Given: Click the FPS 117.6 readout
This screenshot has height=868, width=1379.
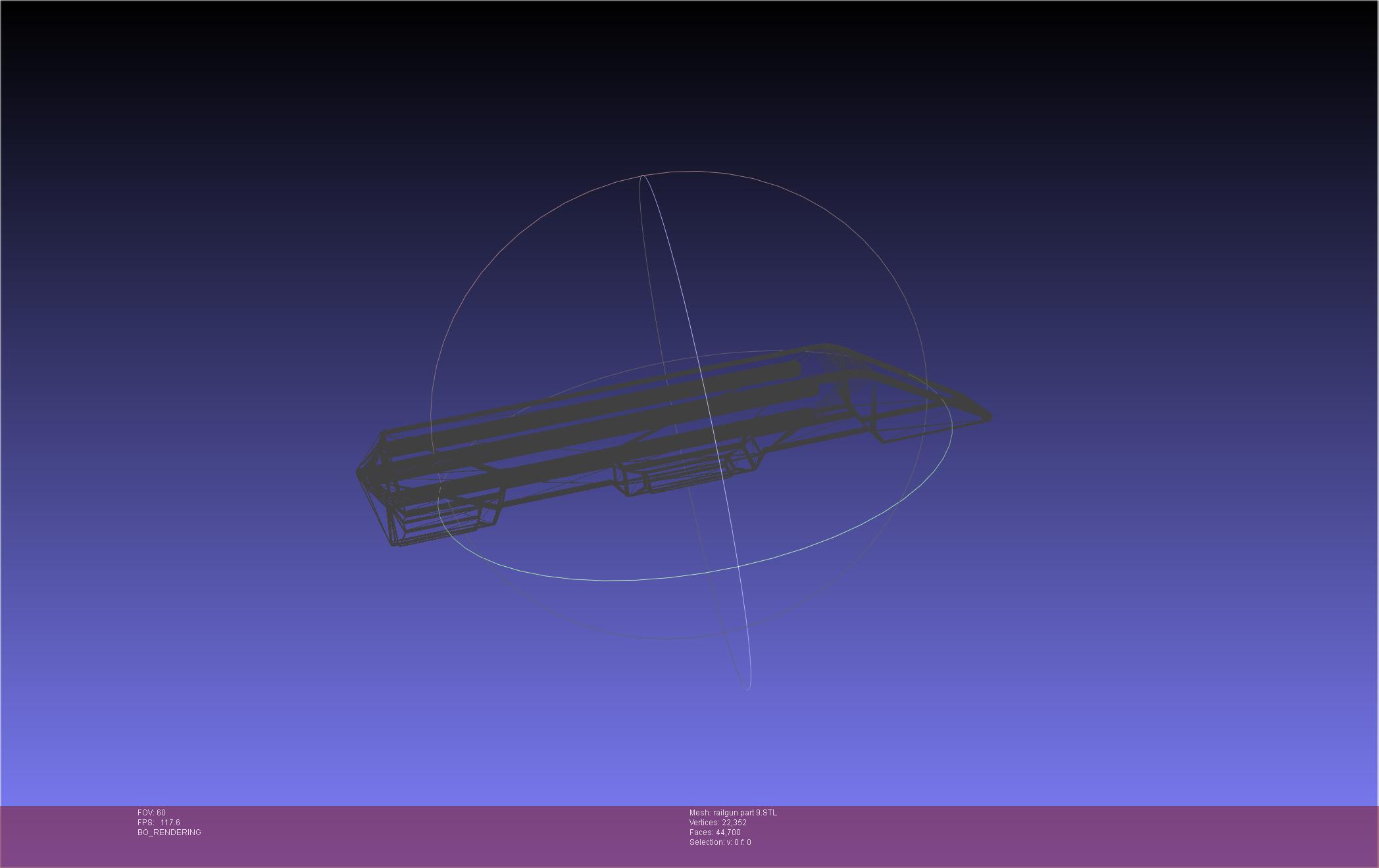Looking at the screenshot, I should click(159, 823).
